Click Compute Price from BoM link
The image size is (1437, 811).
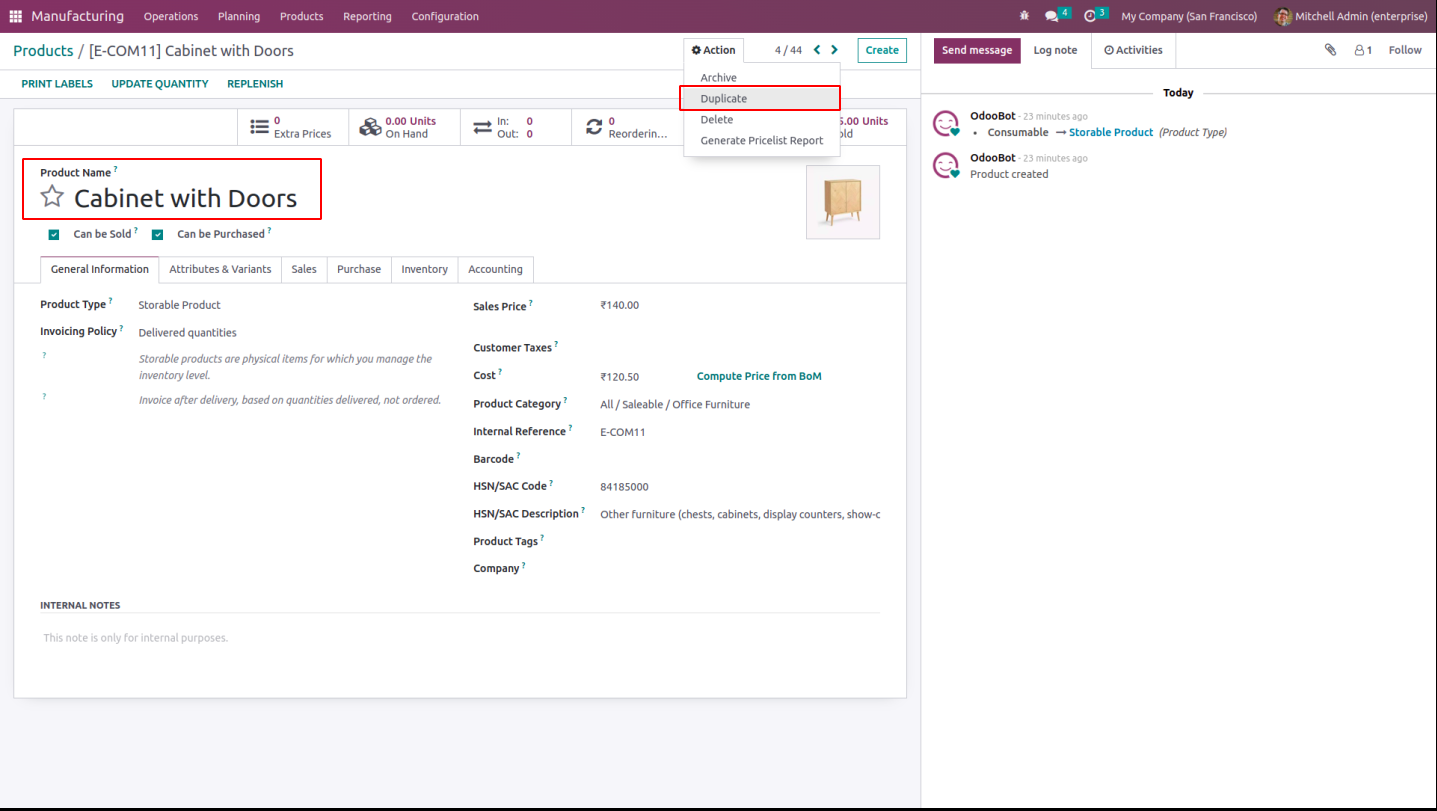(759, 376)
